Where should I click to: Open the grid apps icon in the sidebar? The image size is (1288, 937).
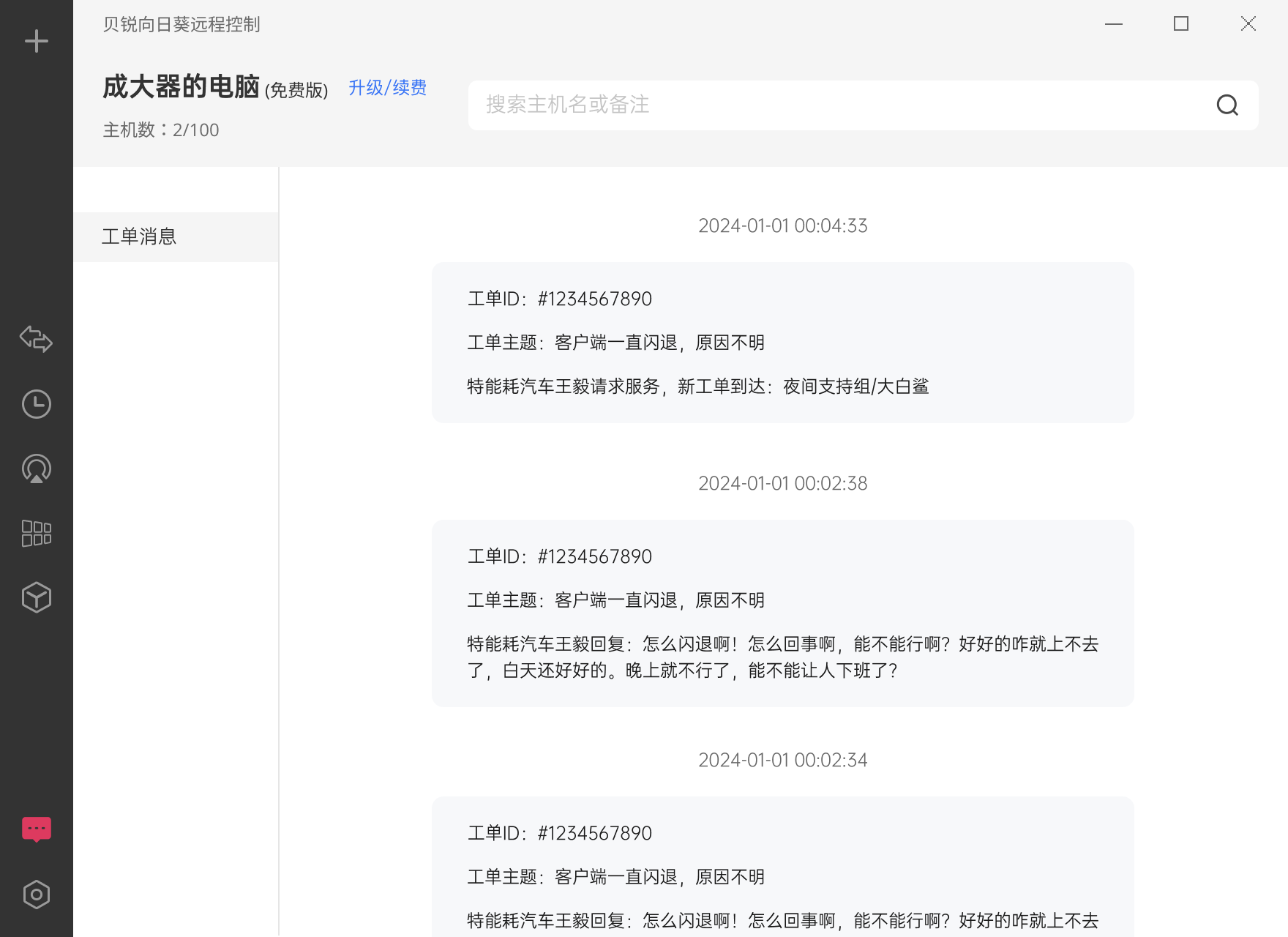[37, 534]
